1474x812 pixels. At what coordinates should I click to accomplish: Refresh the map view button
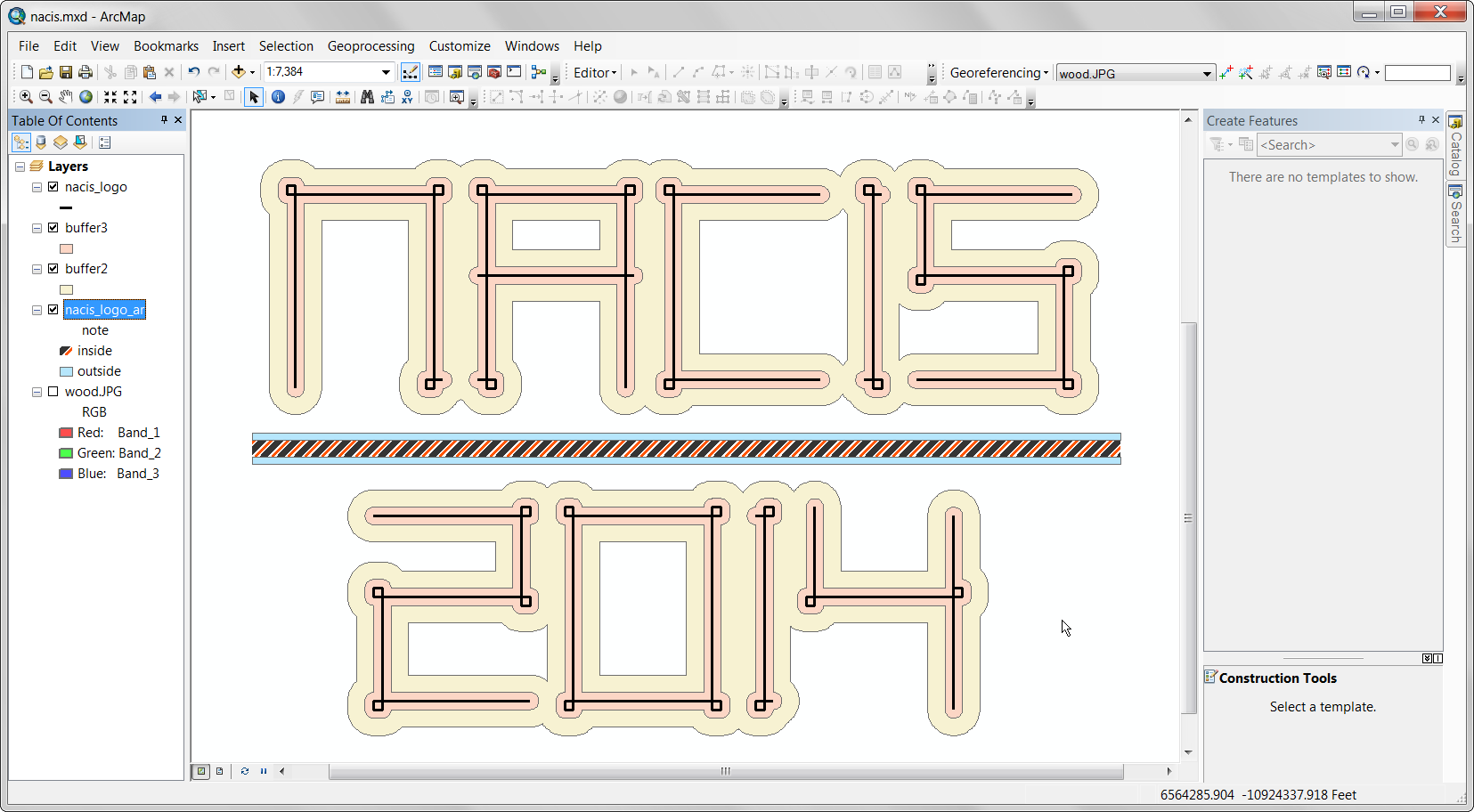point(244,771)
